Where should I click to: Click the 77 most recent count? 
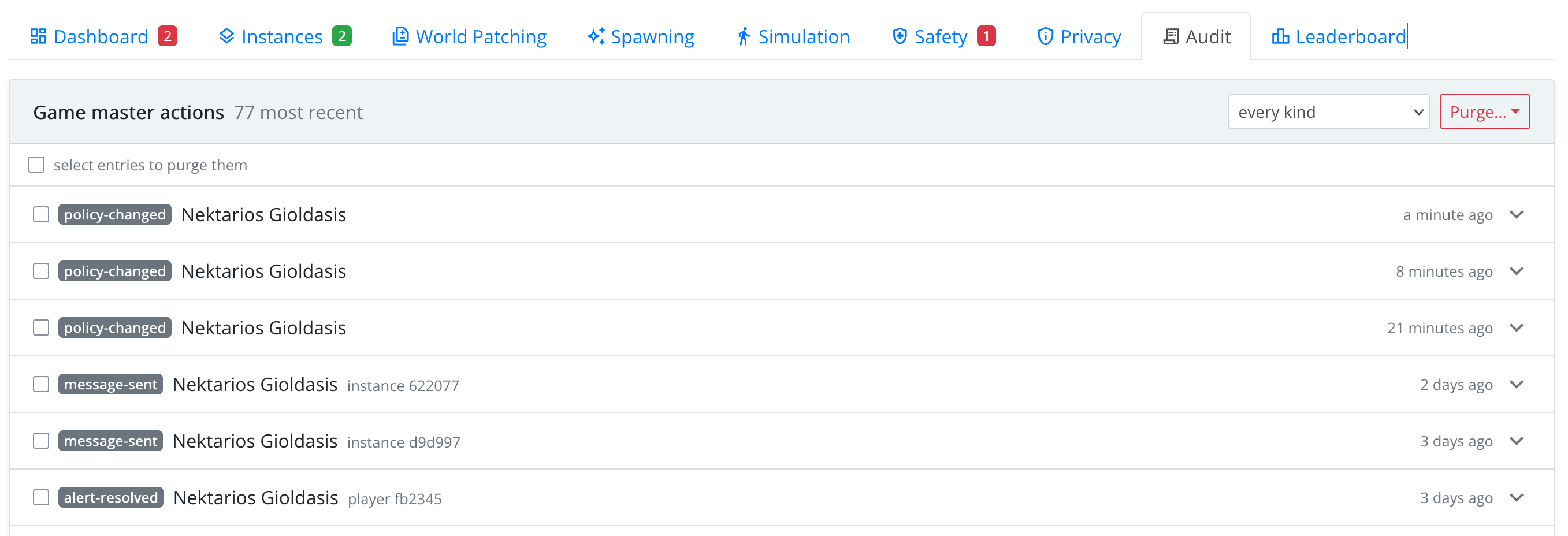298,113
